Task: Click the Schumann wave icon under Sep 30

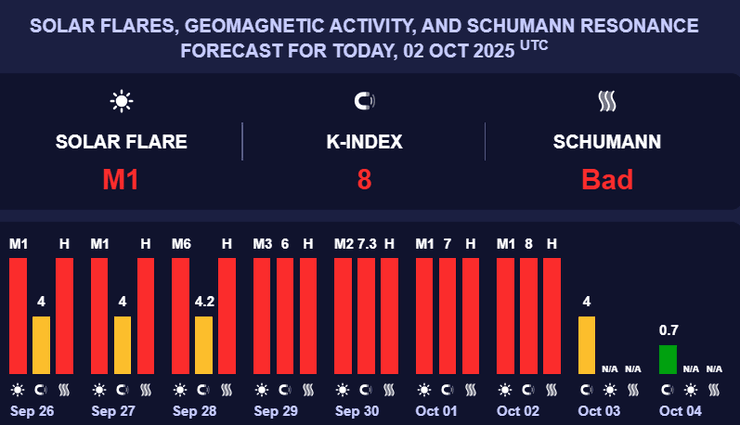Action: click(389, 390)
